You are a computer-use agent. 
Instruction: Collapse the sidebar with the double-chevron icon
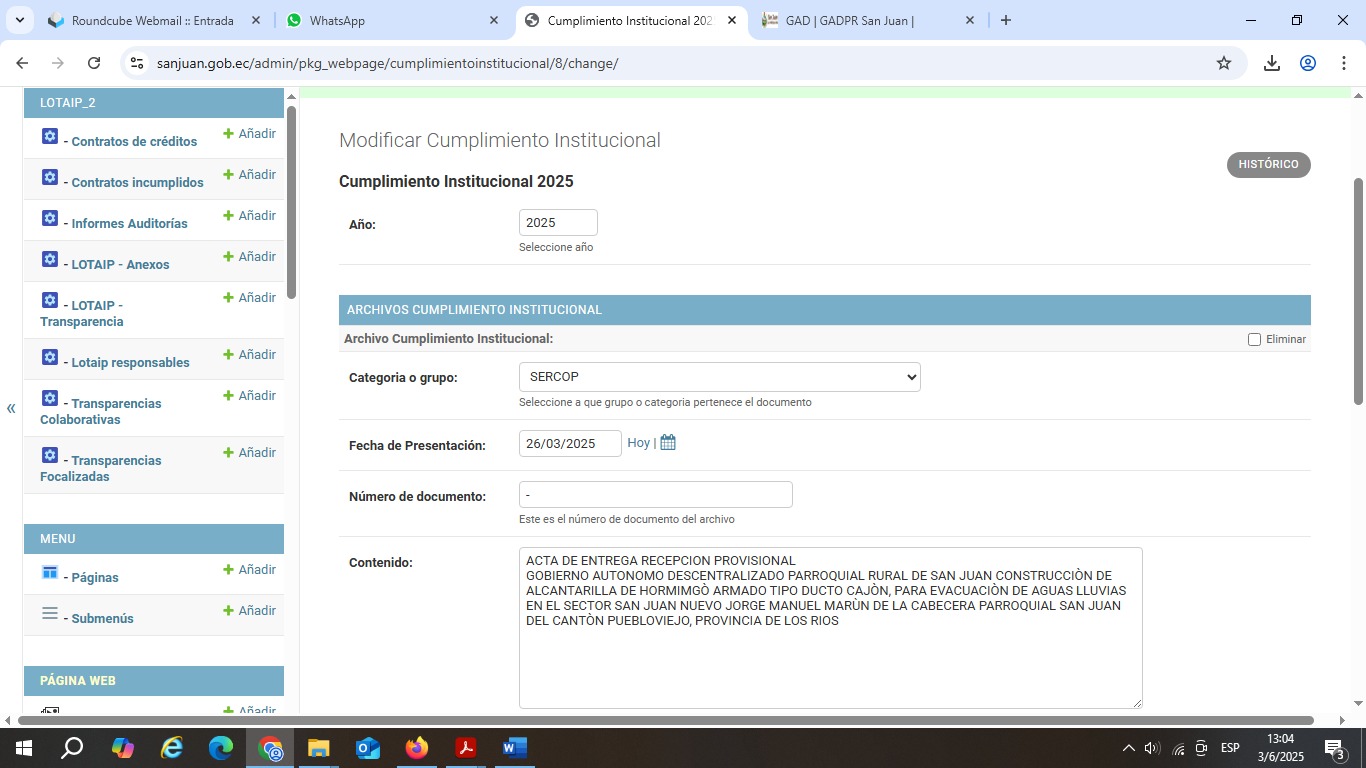tap(11, 408)
